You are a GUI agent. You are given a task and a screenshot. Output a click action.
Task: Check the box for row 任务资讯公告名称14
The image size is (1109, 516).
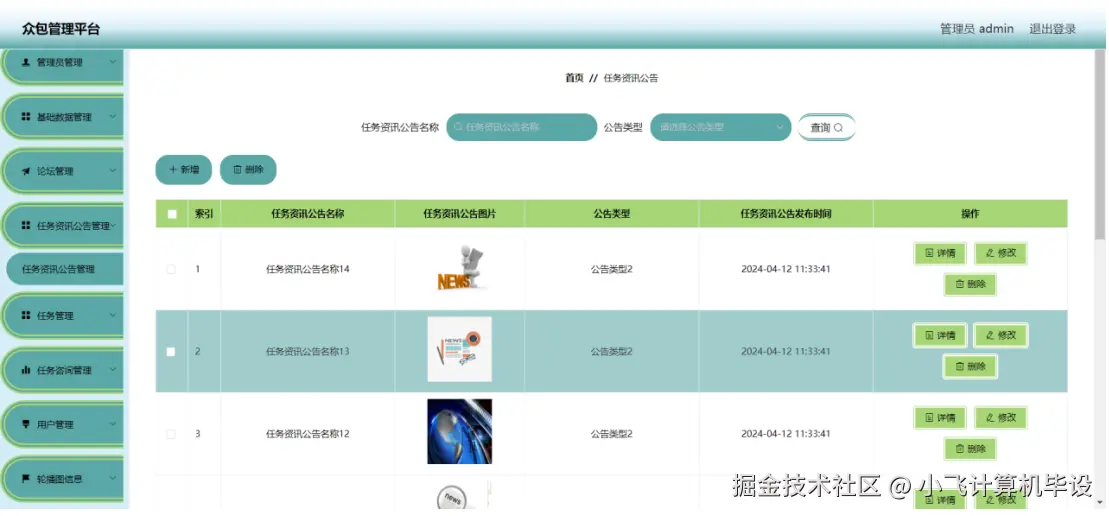coord(170,269)
